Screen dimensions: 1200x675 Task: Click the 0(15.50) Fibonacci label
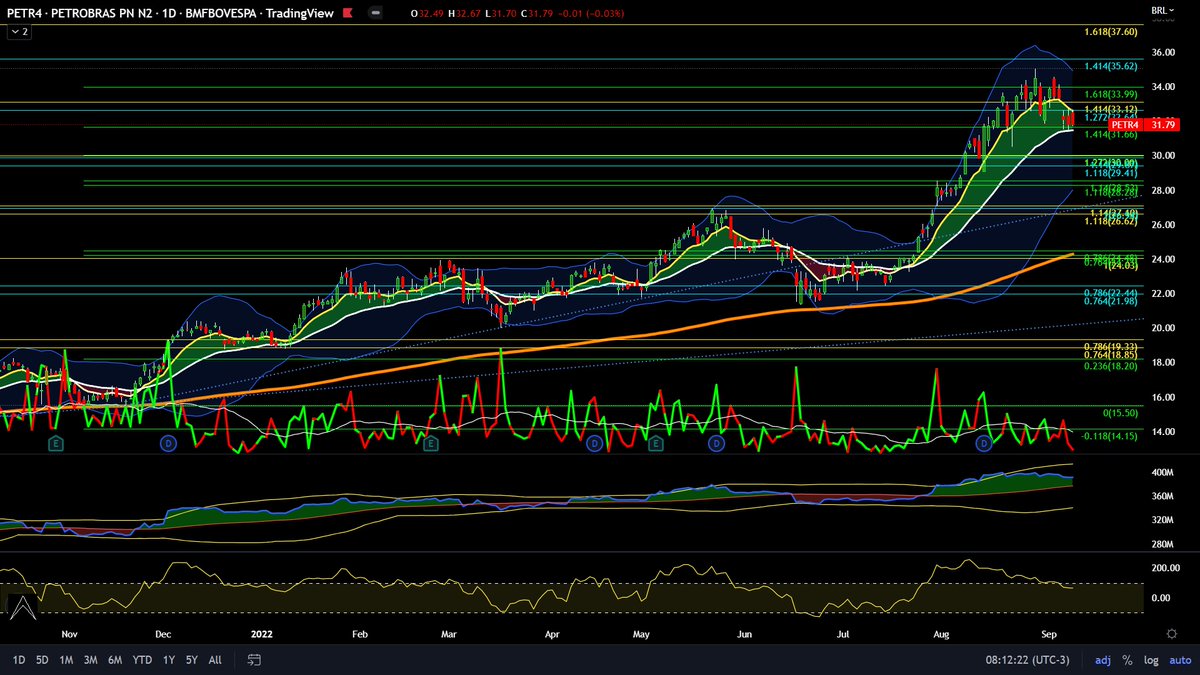[1121, 412]
